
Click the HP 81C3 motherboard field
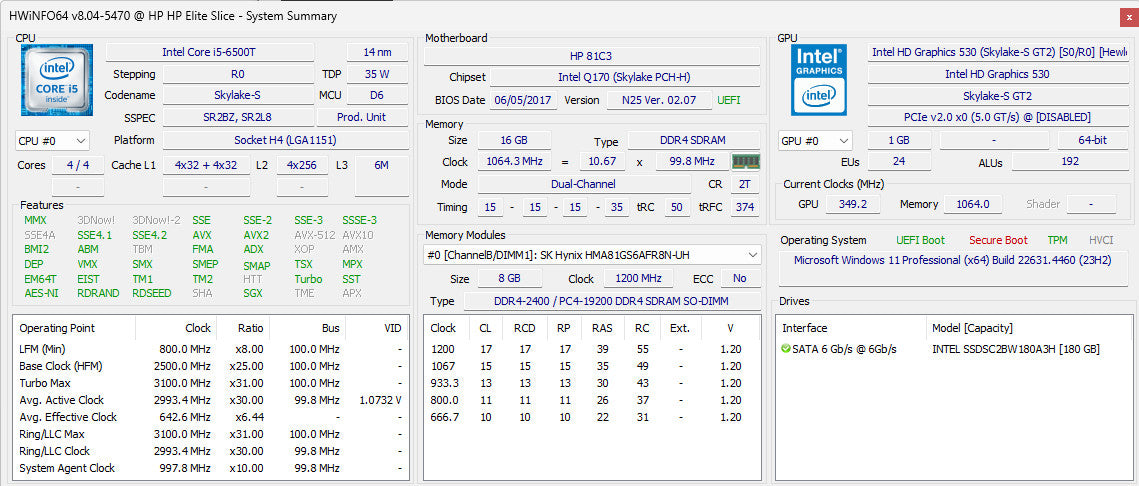tap(592, 56)
